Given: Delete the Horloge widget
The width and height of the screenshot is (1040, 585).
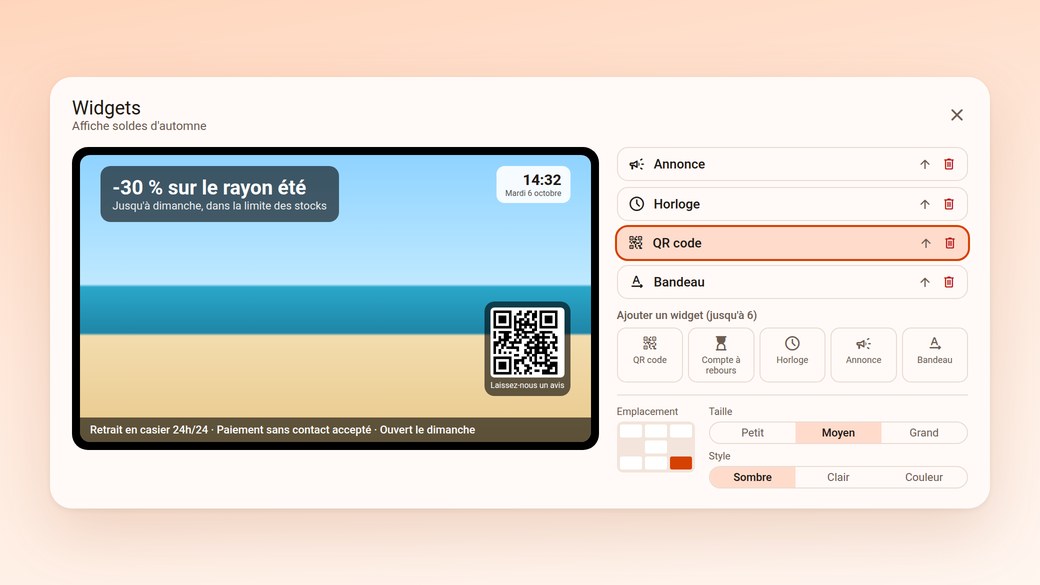Looking at the screenshot, I should click(x=949, y=204).
